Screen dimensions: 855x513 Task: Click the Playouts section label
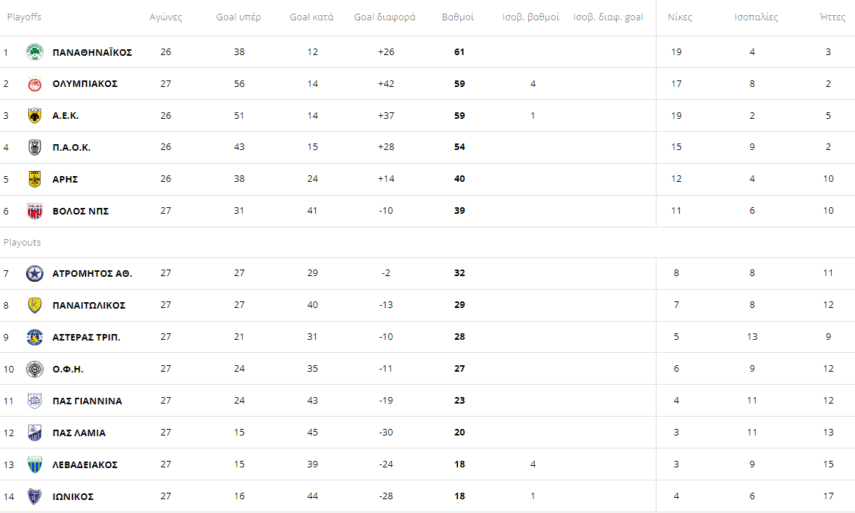tap(22, 243)
